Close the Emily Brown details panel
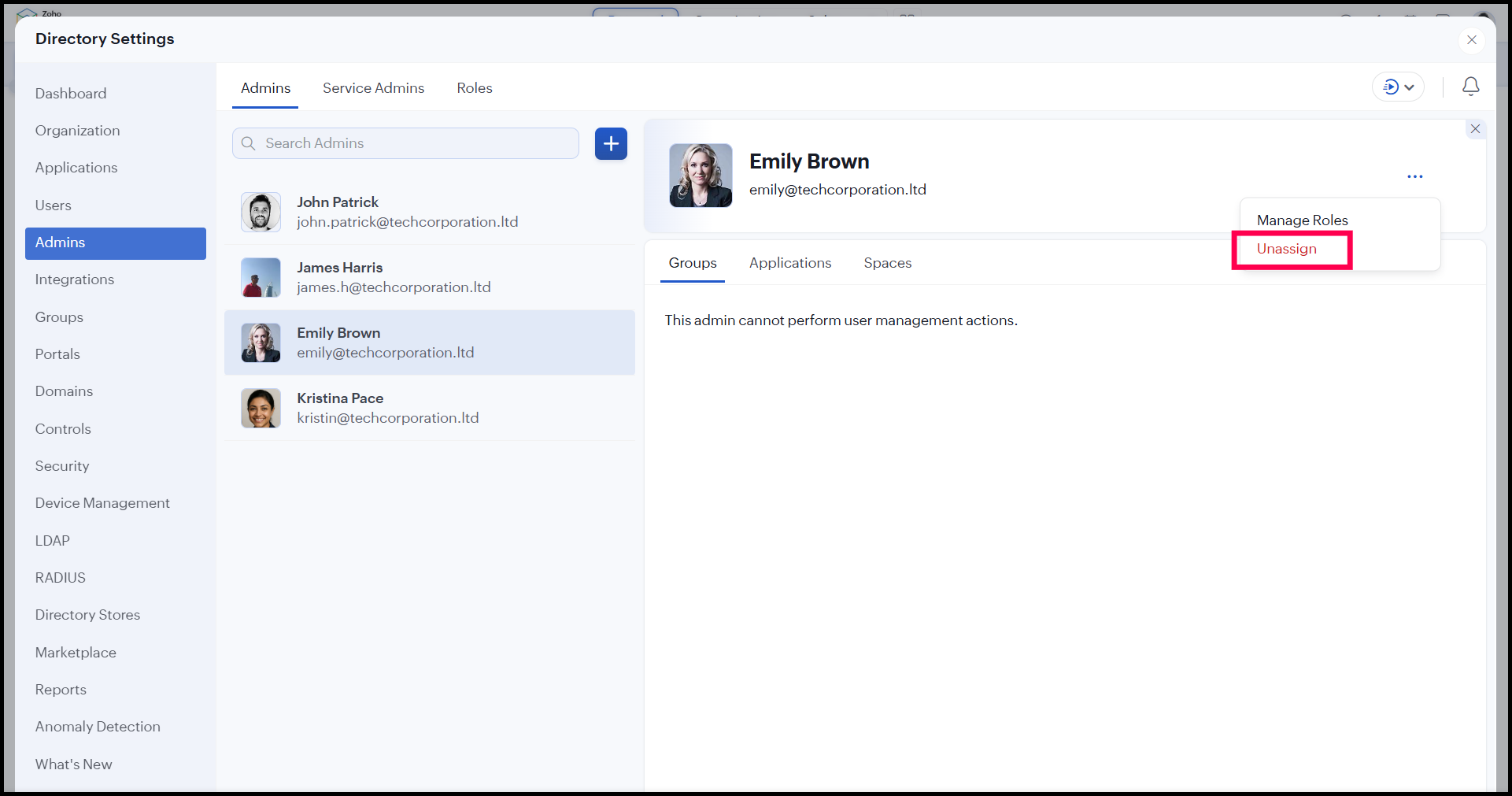This screenshot has height=796, width=1512. point(1475,129)
